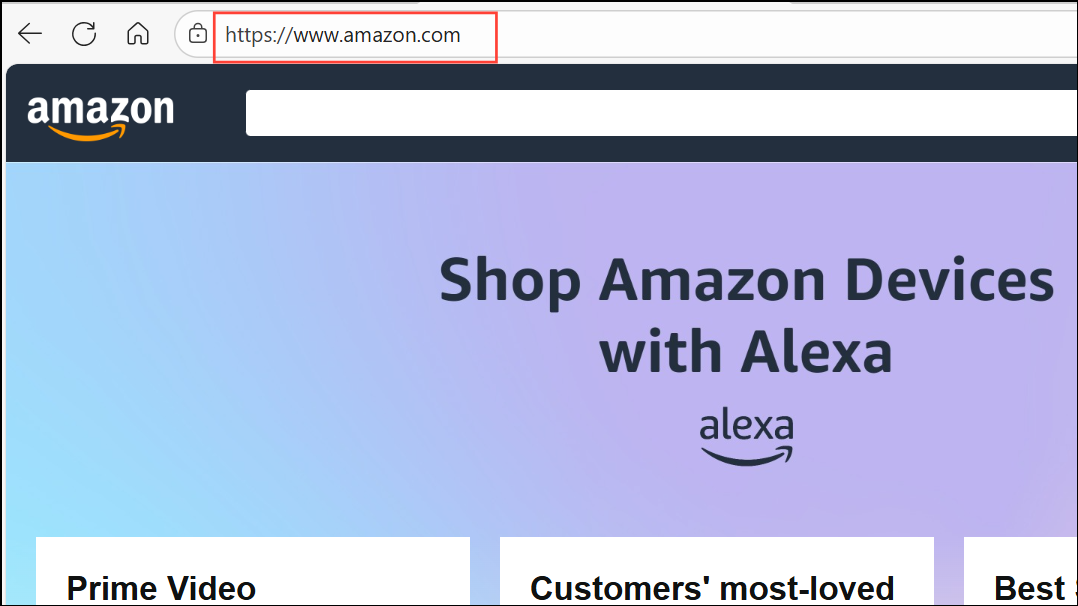1078x606 pixels.
Task: Go back using the browser back arrow
Action: pyautogui.click(x=30, y=33)
